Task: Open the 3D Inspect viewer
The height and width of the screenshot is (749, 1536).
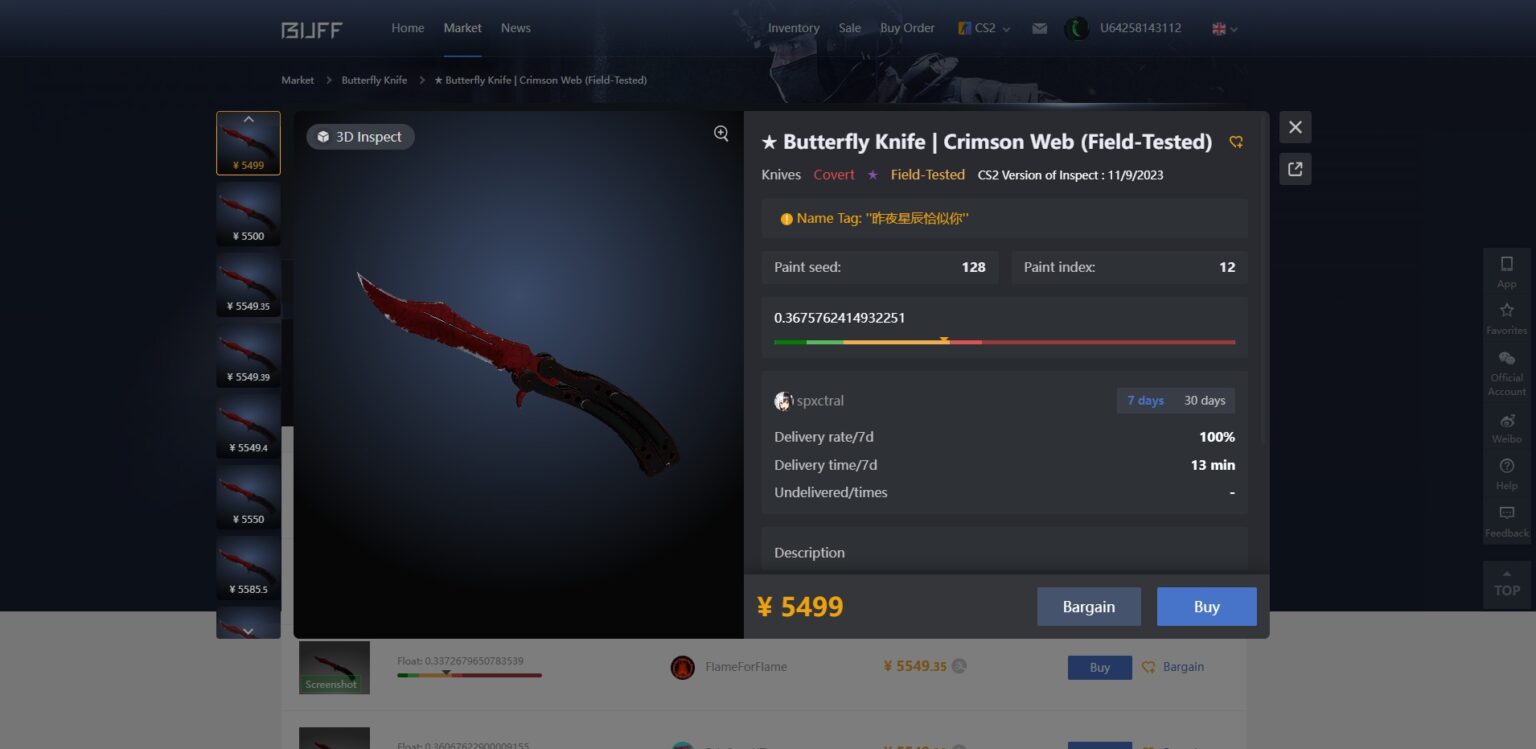Action: [x=360, y=137]
